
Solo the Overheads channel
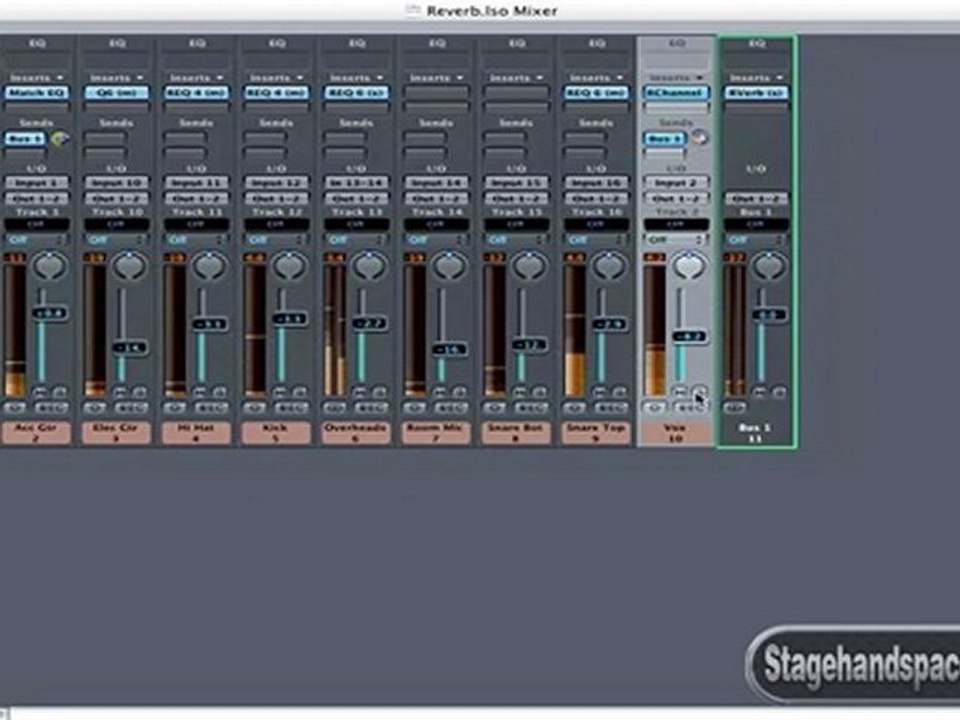pos(379,391)
